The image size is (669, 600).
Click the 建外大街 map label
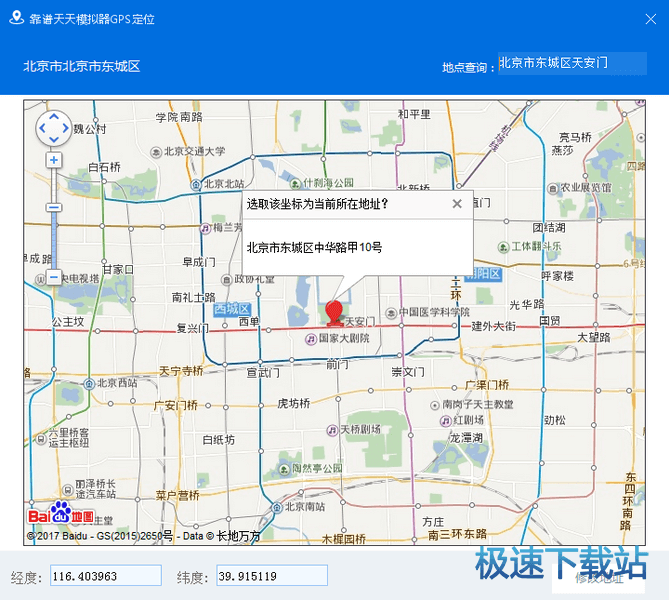494,326
